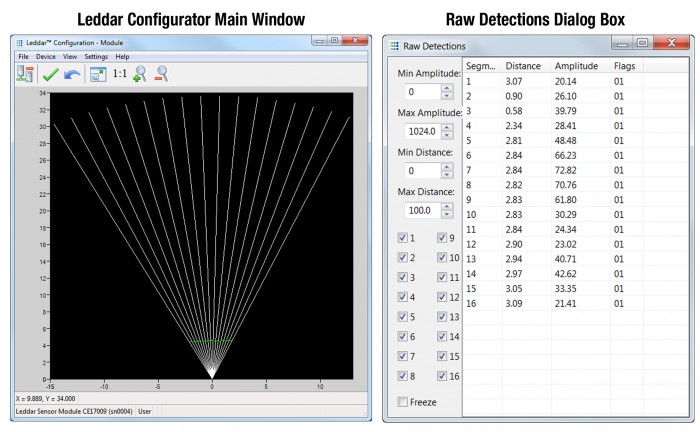Viewport: 700px width, 432px height.
Task: Click the Raw Detections window title icon
Action: (x=396, y=46)
